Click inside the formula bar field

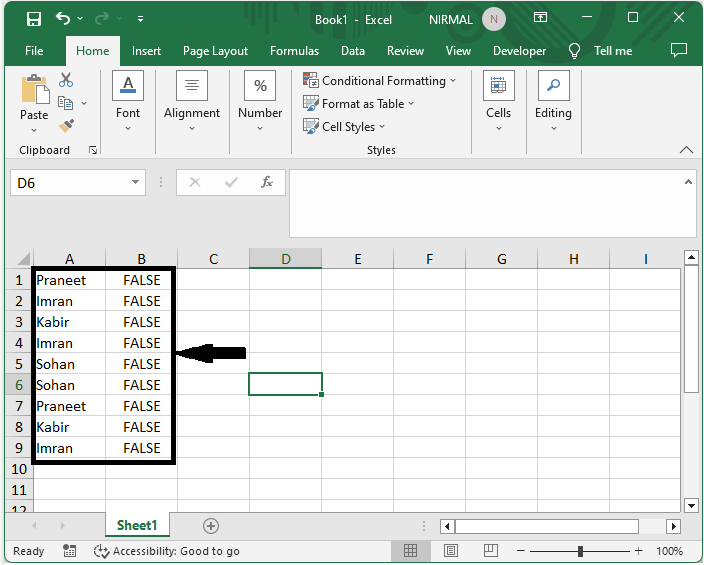pyautogui.click(x=487, y=203)
